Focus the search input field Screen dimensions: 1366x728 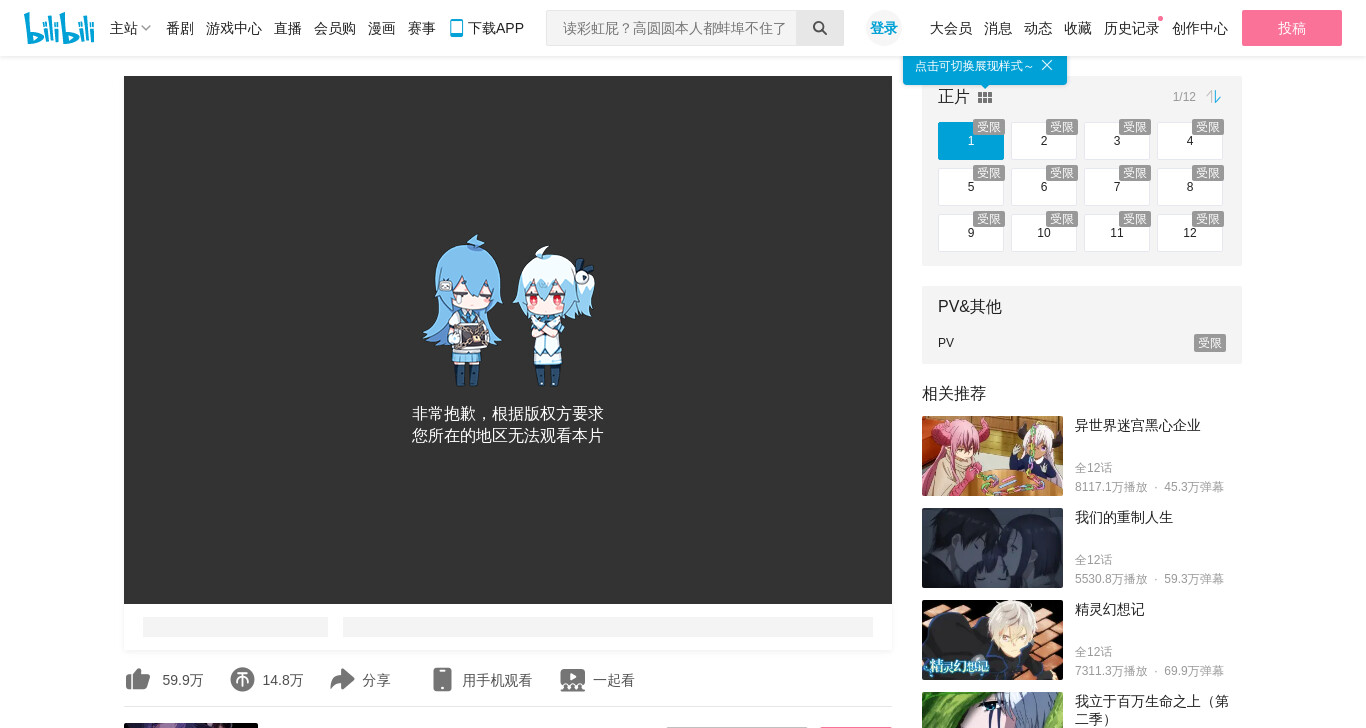point(672,28)
